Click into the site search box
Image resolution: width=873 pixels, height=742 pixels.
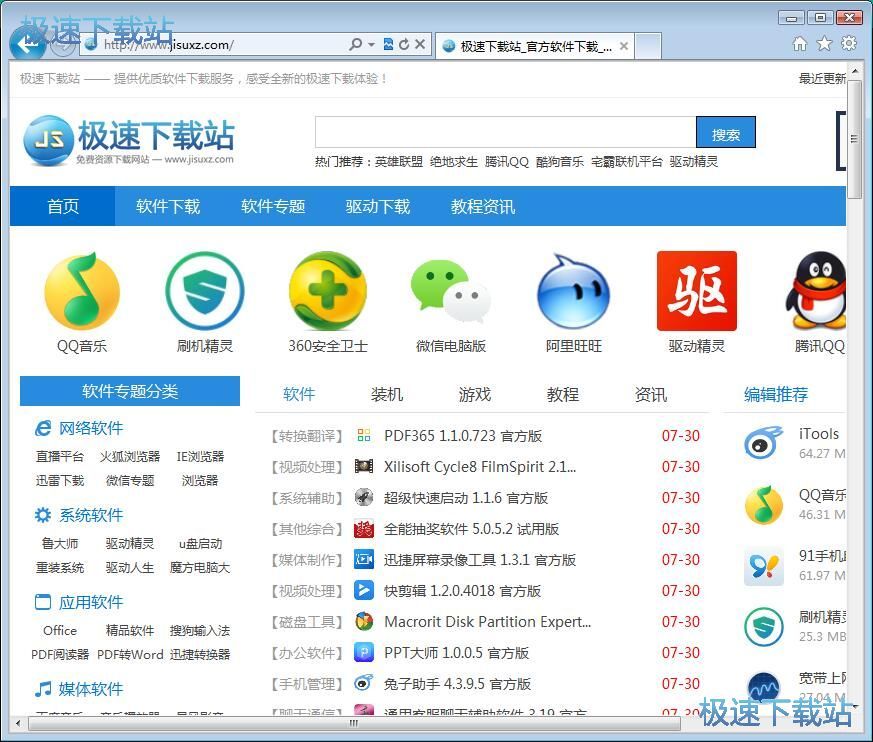point(506,132)
